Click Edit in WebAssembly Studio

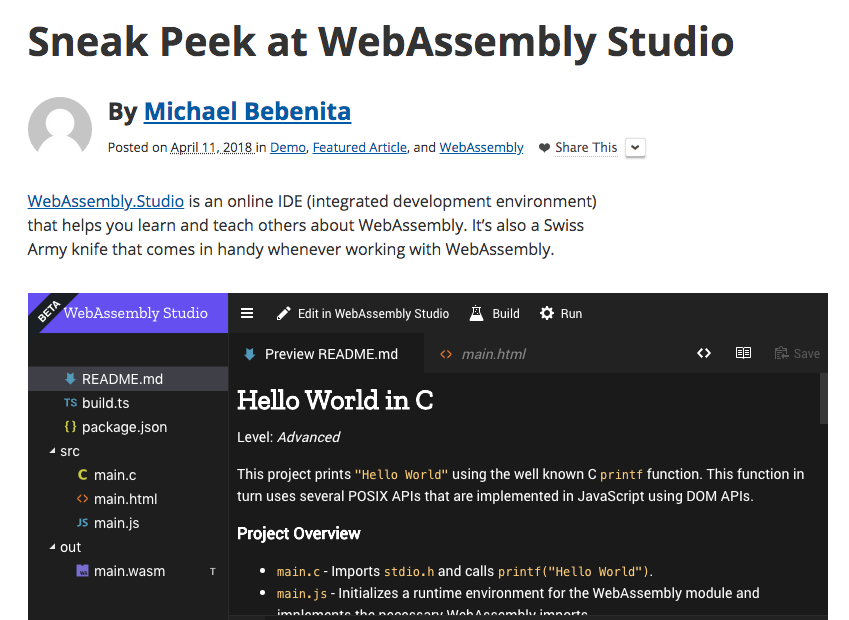374,314
